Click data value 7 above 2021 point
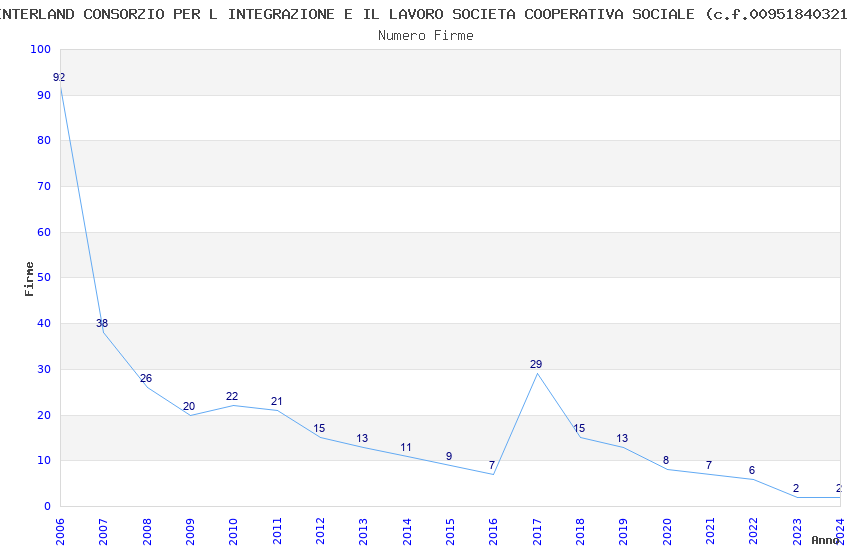The image size is (850, 550). (x=709, y=465)
